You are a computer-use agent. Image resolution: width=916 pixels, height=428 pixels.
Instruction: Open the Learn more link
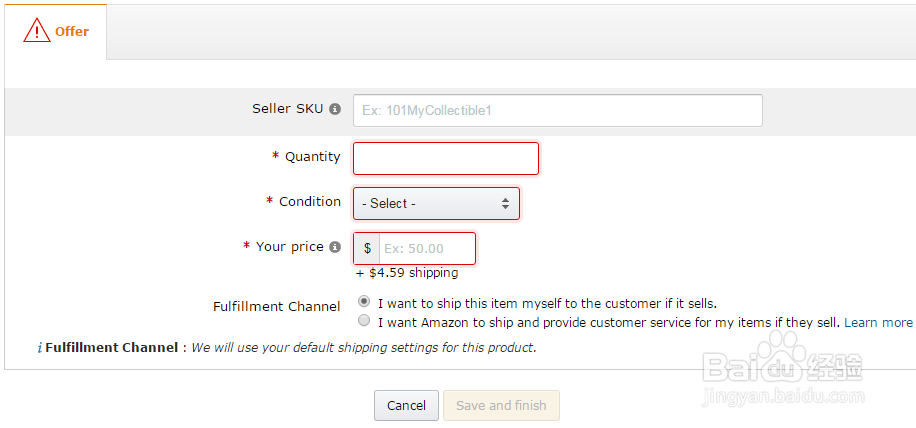[878, 322]
